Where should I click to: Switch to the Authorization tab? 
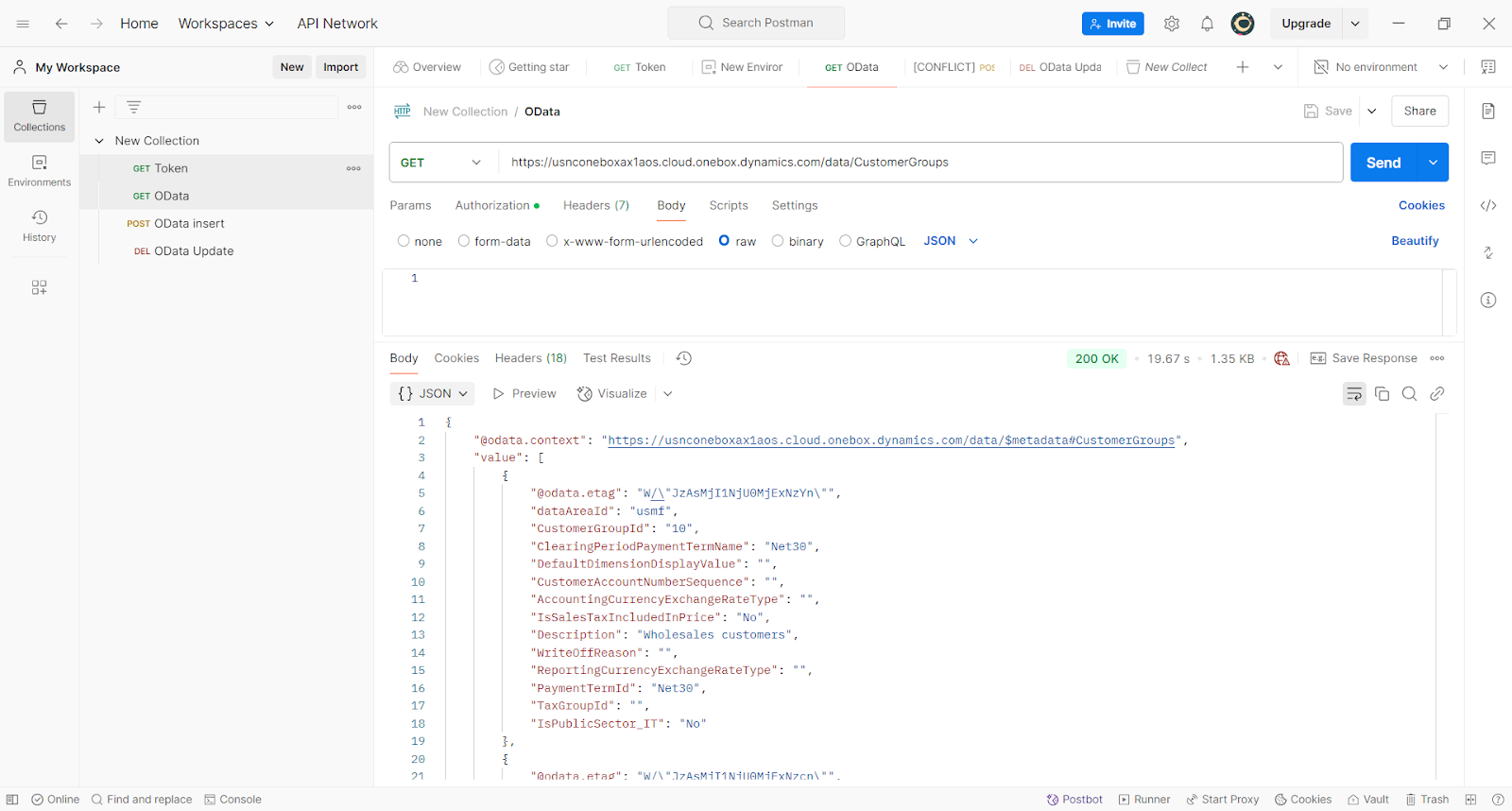click(x=497, y=205)
